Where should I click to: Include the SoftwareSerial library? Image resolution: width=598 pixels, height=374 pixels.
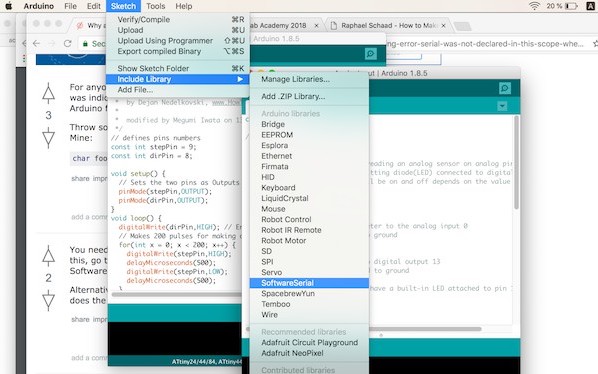[309, 283]
